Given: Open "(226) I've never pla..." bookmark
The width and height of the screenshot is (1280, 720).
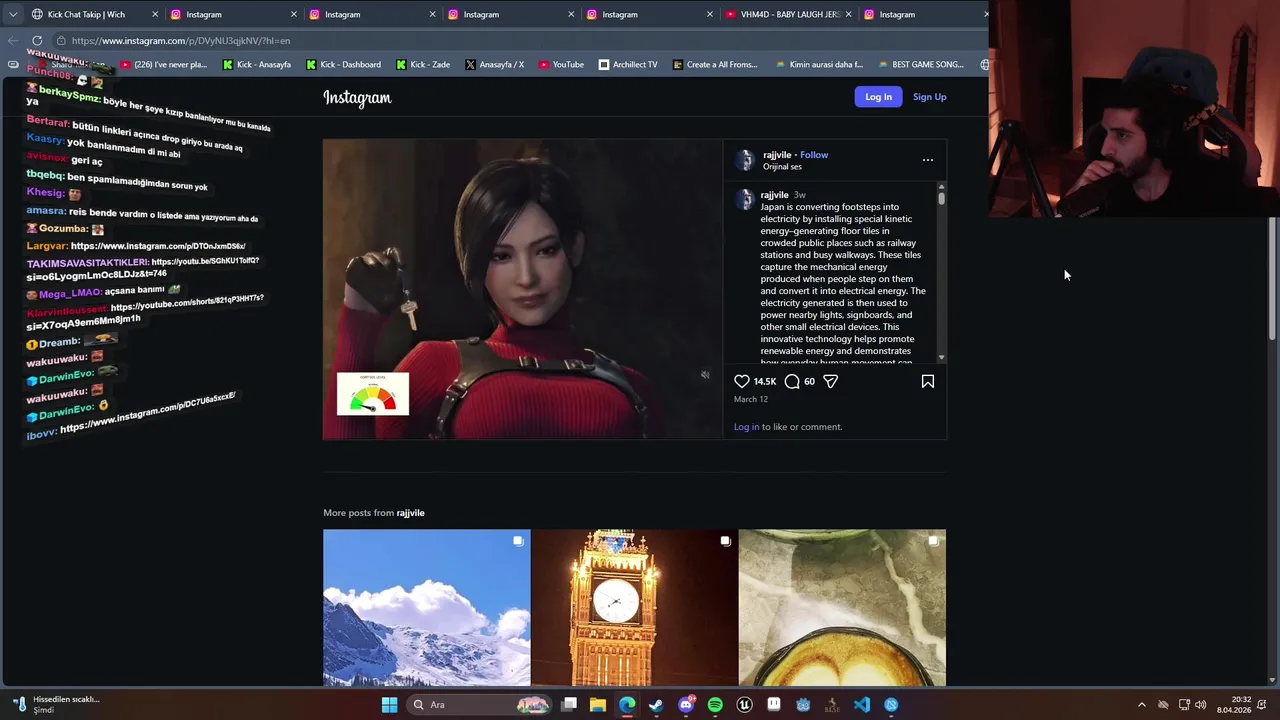Looking at the screenshot, I should pos(163,64).
